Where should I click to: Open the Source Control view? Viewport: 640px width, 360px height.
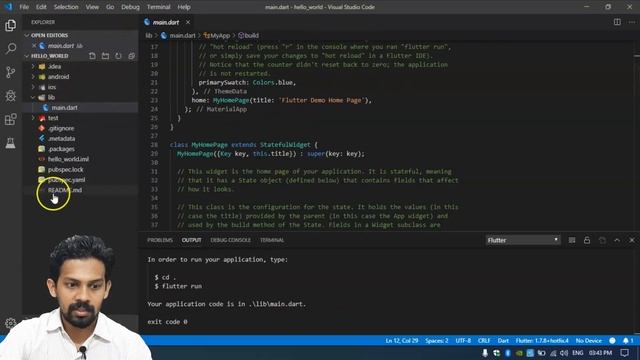11,72
